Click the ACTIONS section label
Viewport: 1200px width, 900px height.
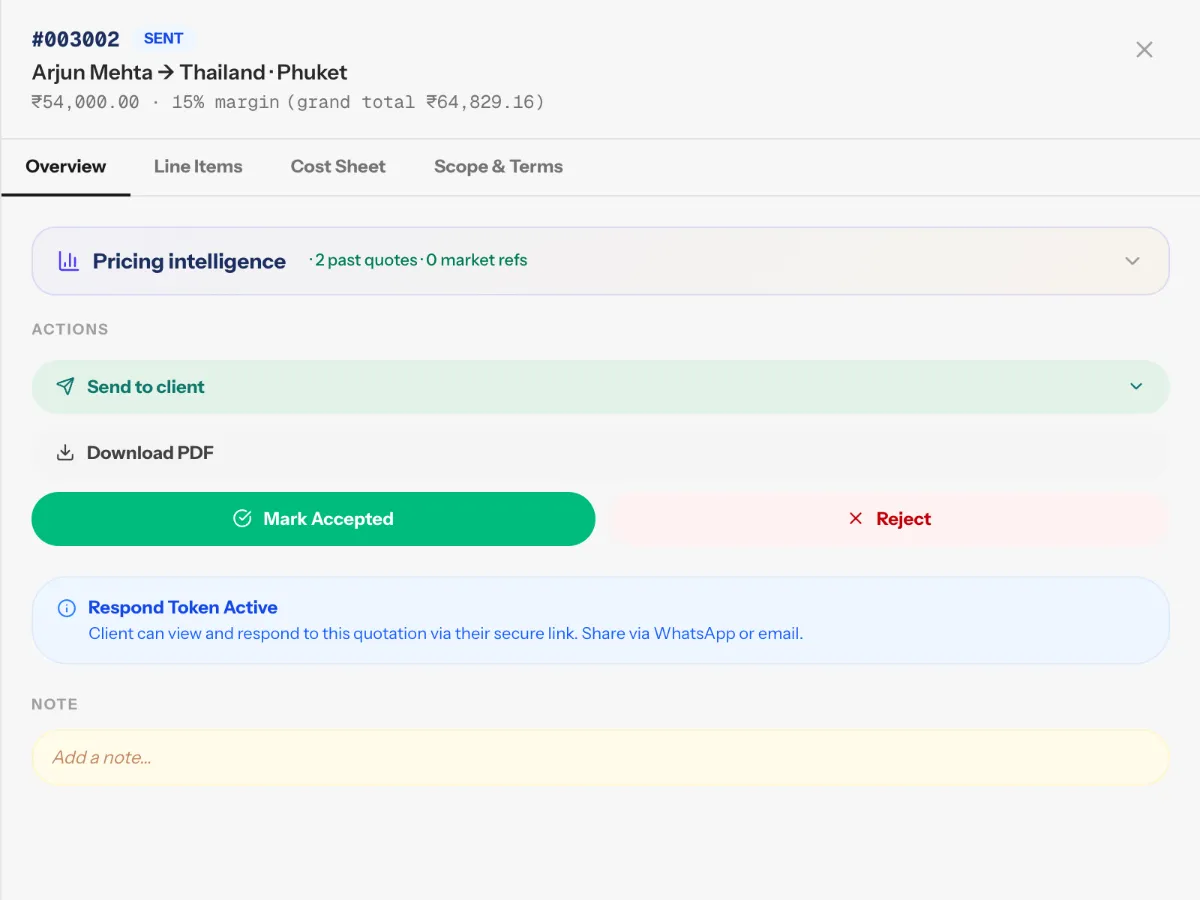click(x=70, y=329)
